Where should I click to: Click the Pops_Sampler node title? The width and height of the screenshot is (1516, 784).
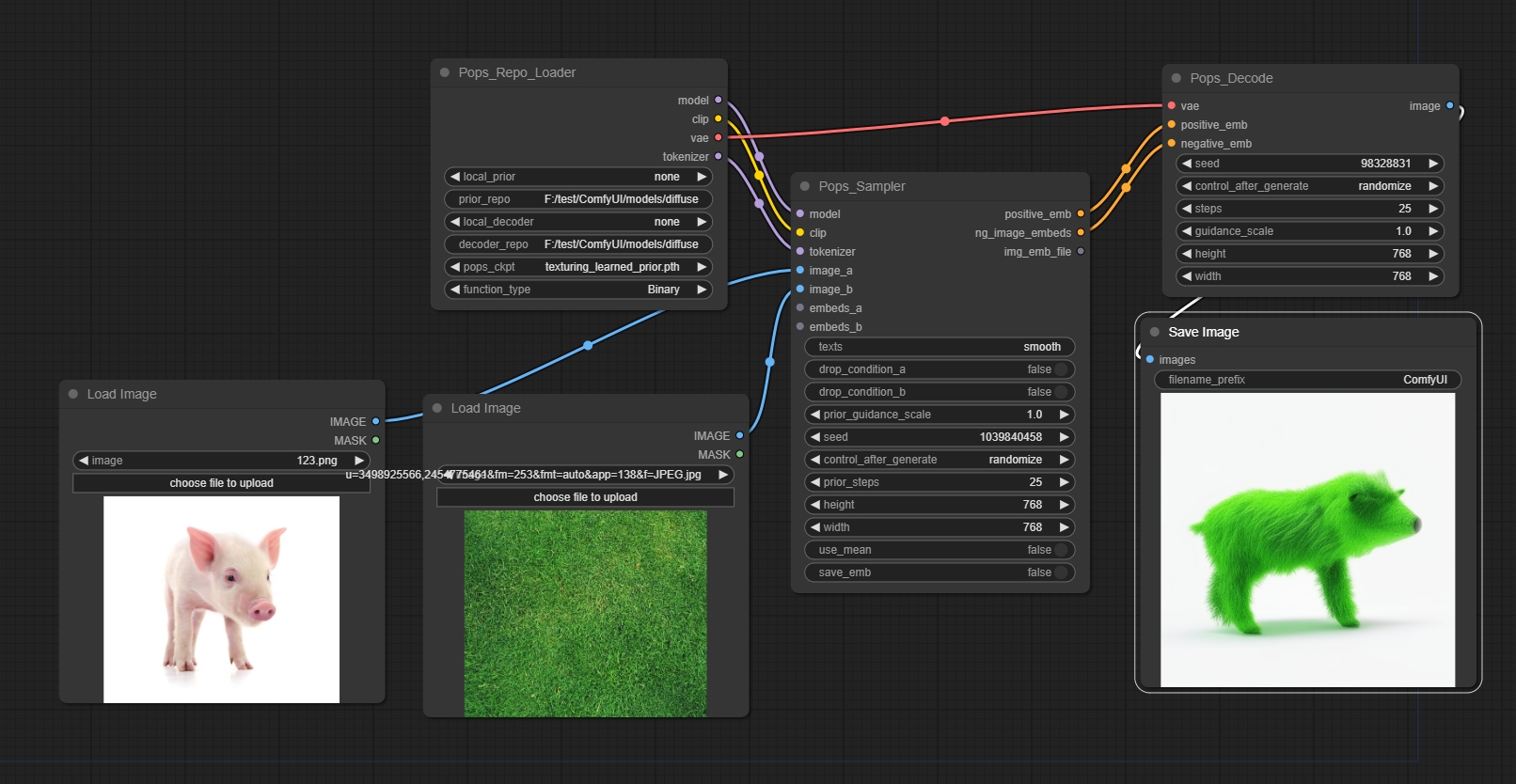click(x=861, y=186)
